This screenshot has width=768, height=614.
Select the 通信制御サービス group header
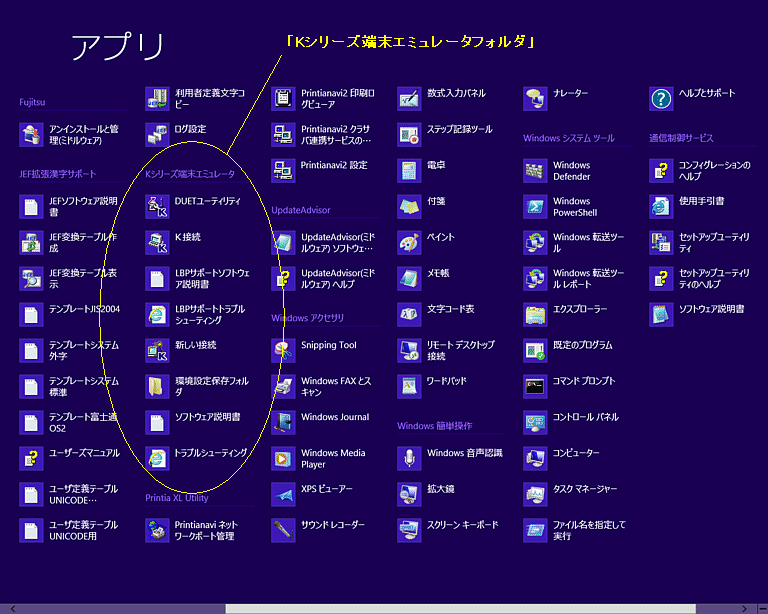coord(681,138)
